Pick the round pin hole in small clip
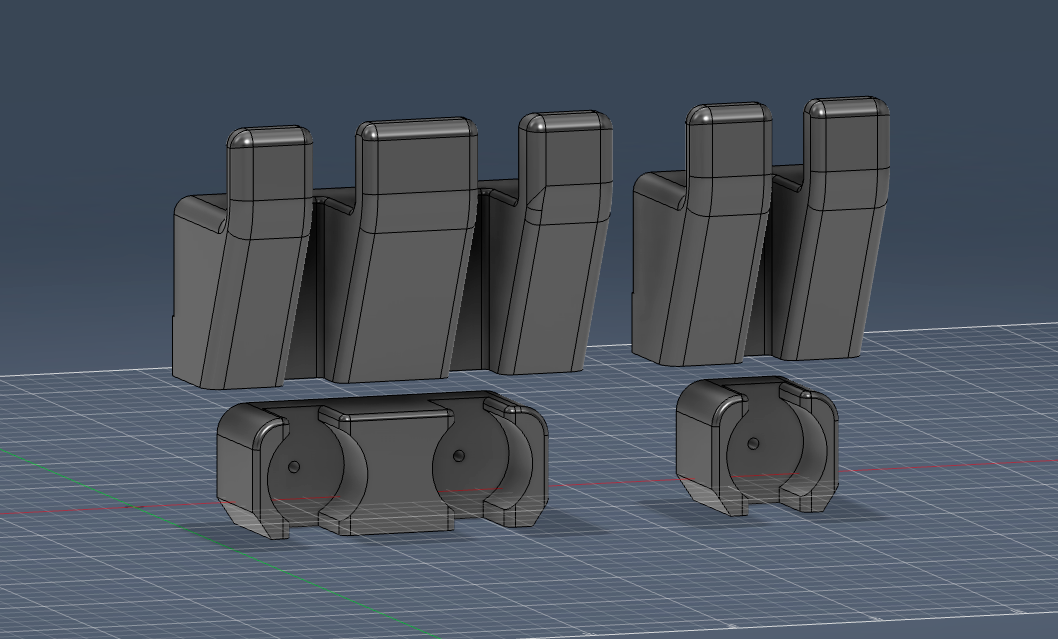The width and height of the screenshot is (1058, 639). [754, 444]
